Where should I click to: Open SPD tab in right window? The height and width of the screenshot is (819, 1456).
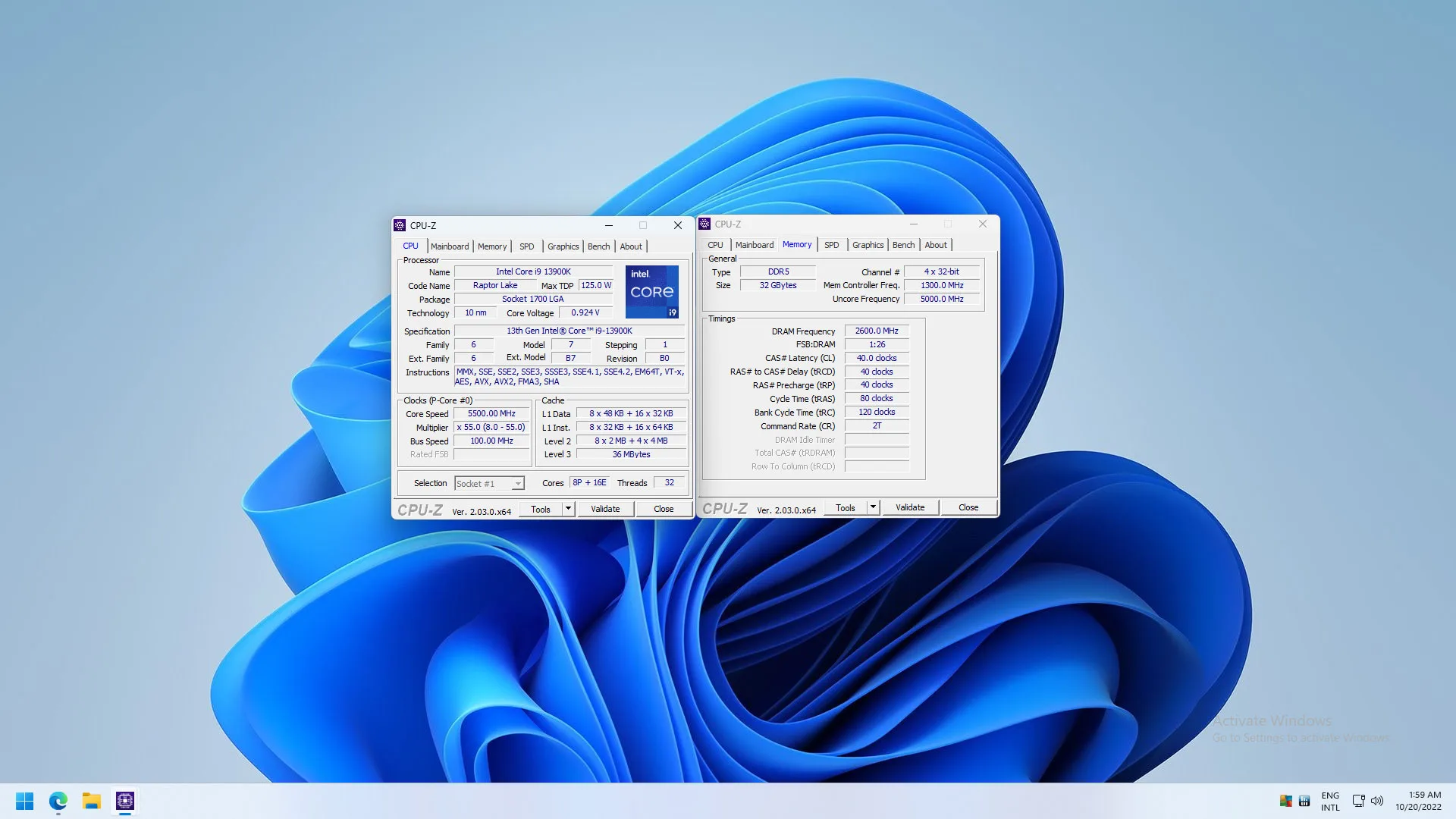point(832,245)
